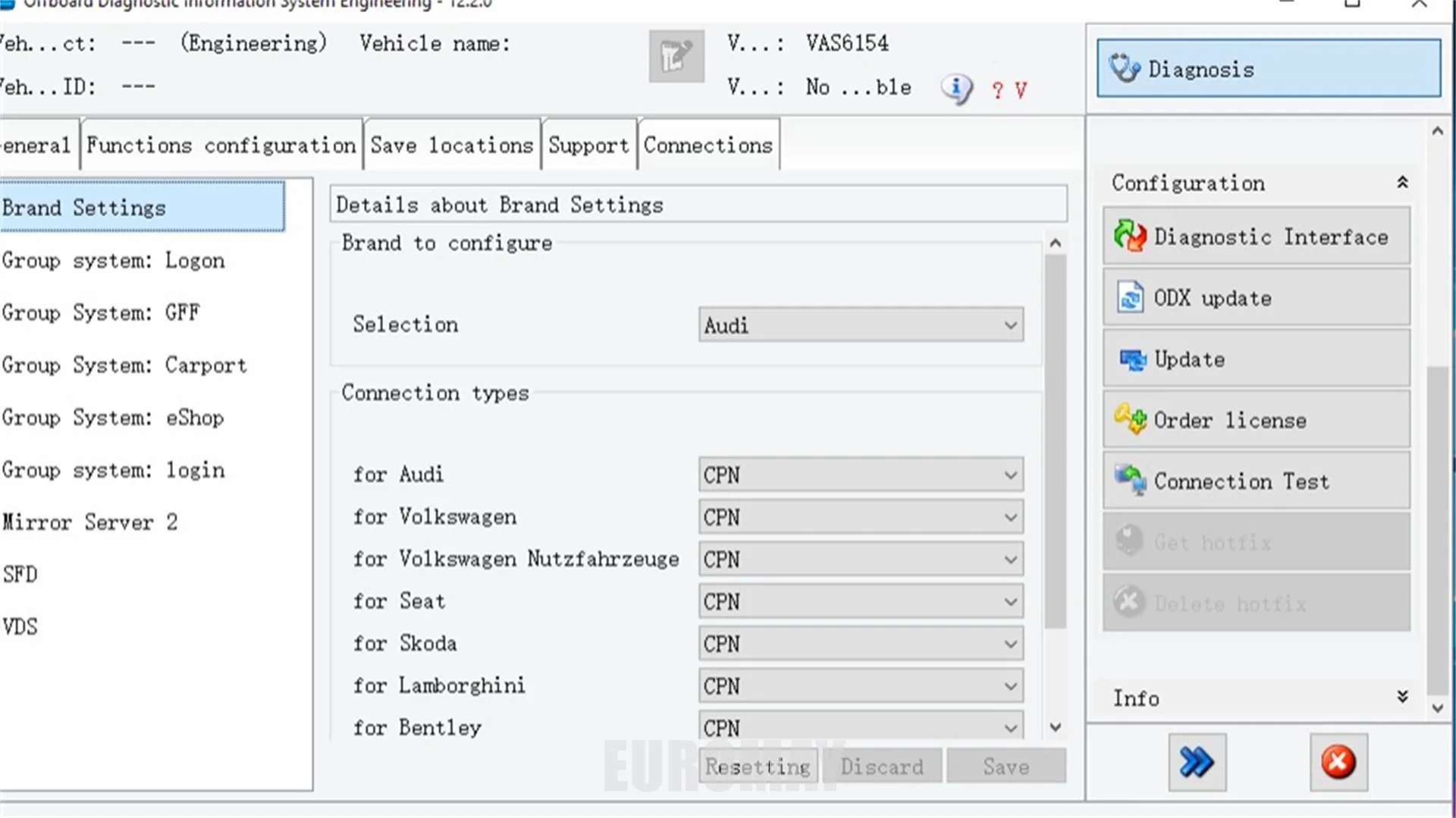Click the Resetting button
The width and height of the screenshot is (1456, 818).
coord(759,766)
